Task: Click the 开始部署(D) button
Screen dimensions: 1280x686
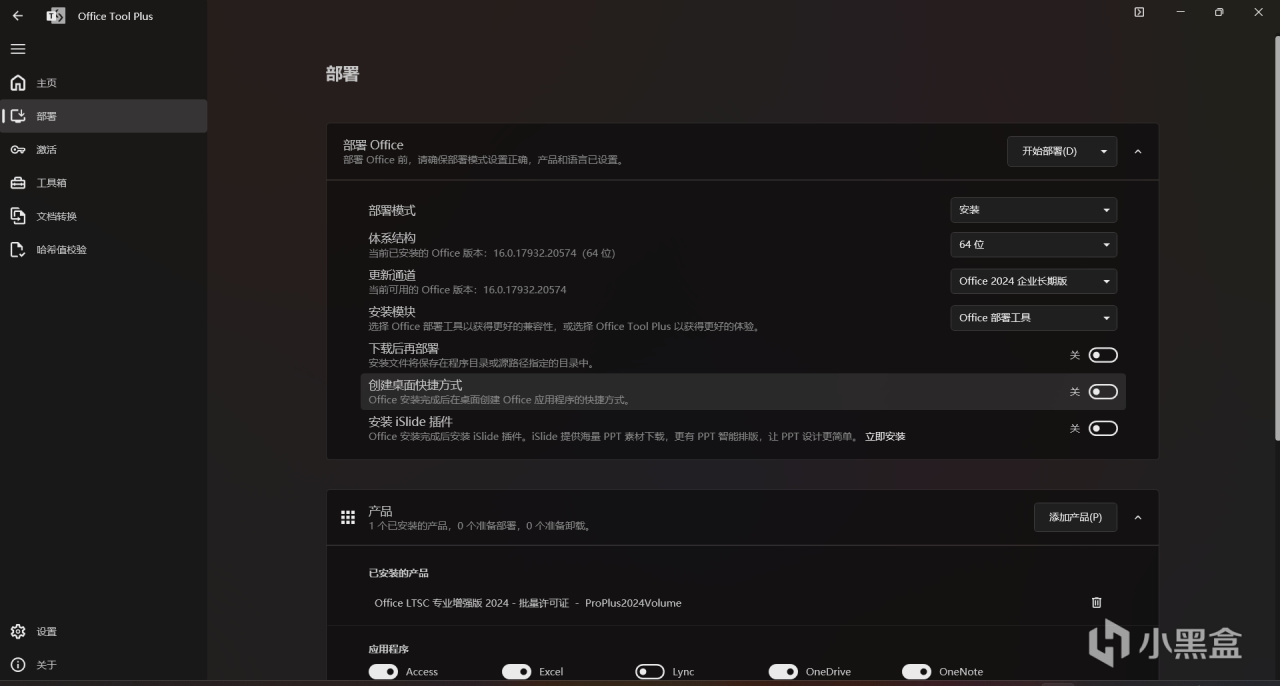Action: [1049, 152]
